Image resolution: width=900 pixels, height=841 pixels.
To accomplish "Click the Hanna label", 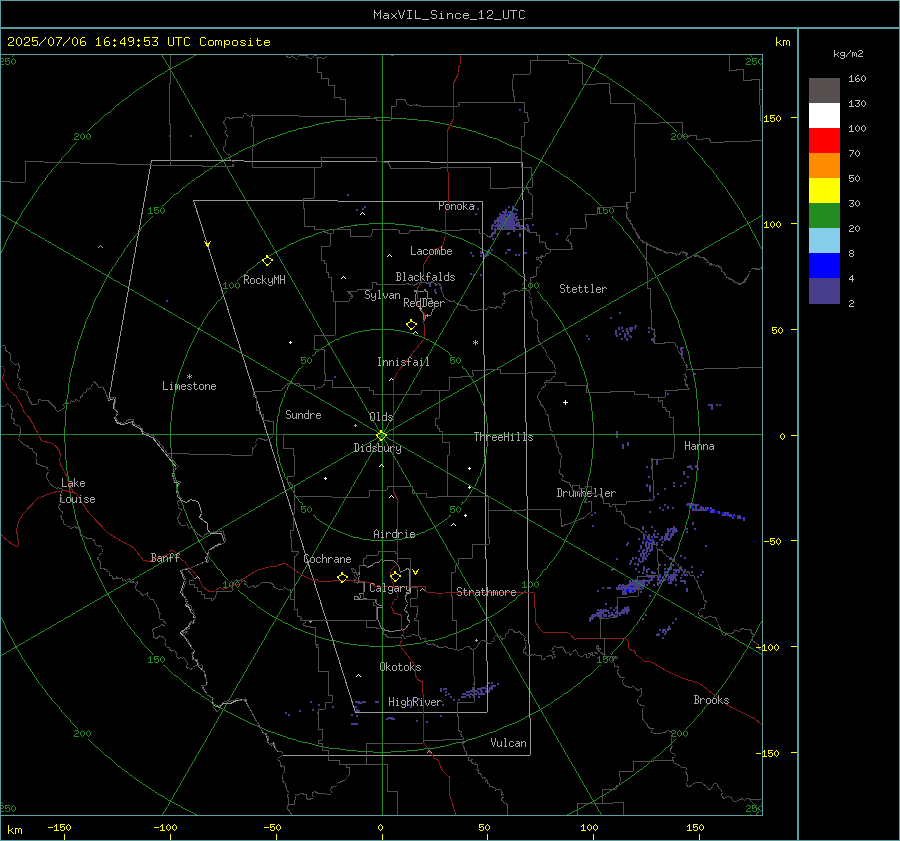I will 699,446.
